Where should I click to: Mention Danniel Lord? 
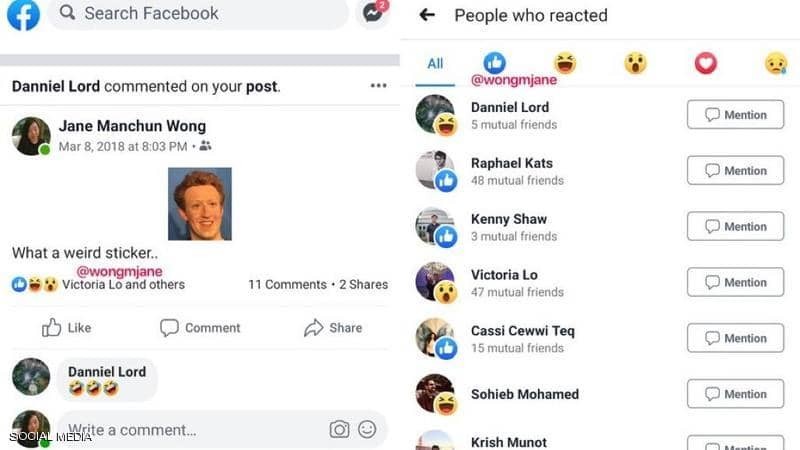(735, 115)
